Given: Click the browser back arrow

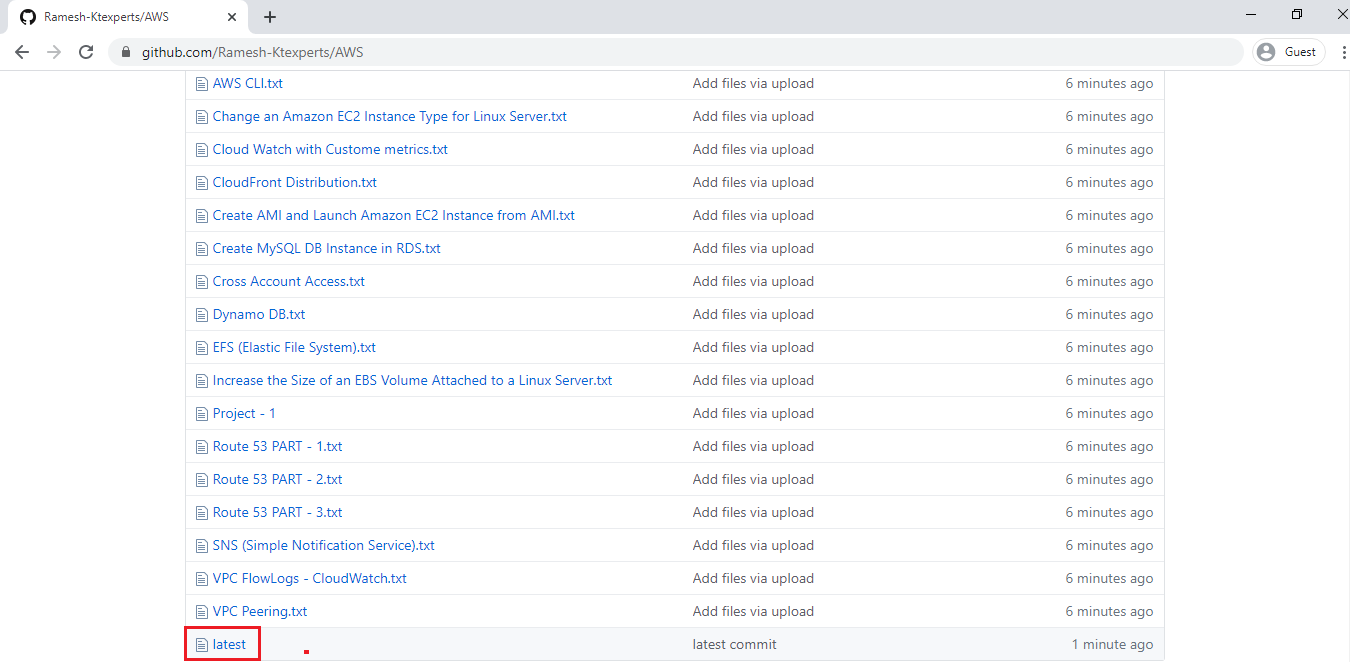Looking at the screenshot, I should 22,52.
